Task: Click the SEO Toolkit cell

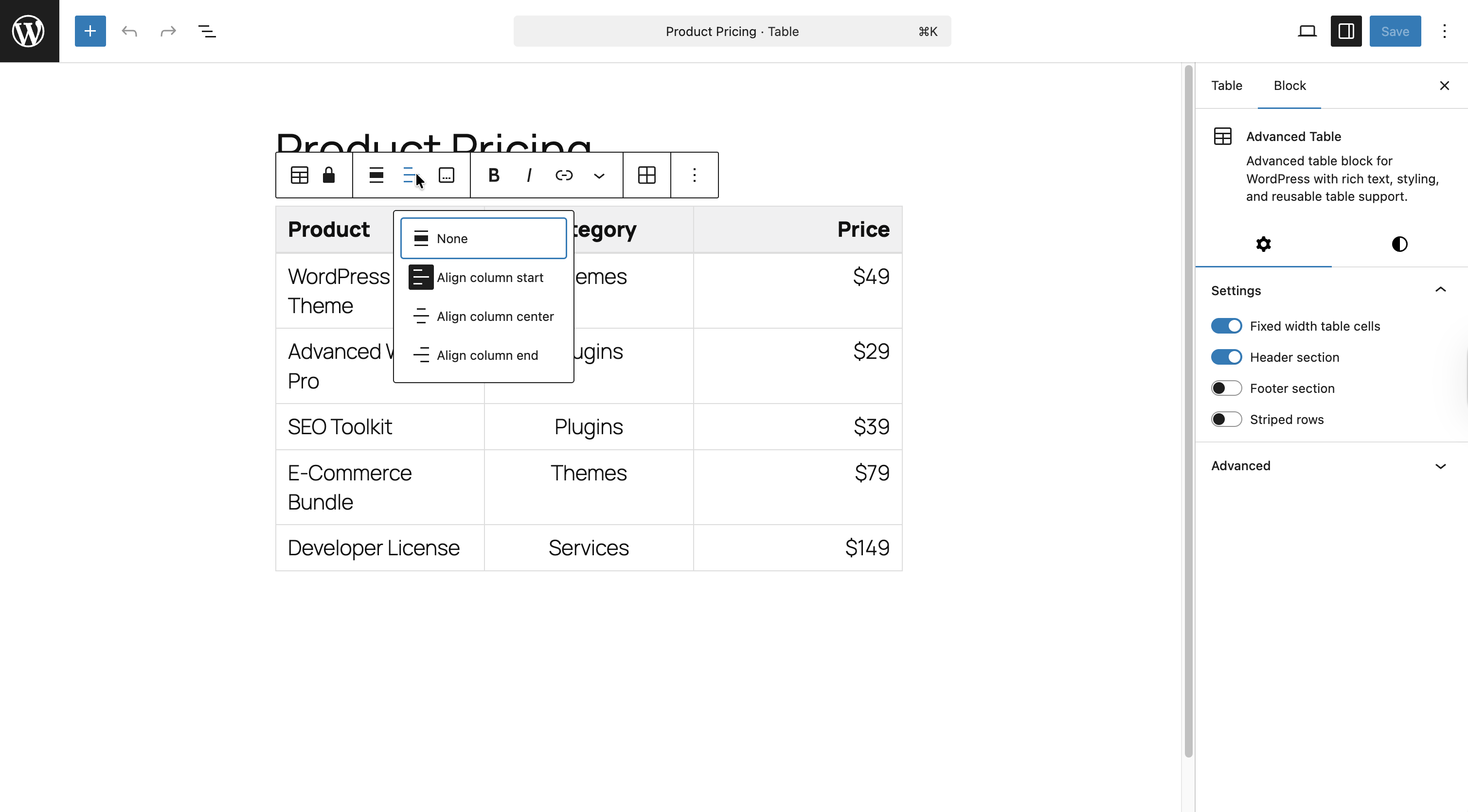Action: point(380,427)
